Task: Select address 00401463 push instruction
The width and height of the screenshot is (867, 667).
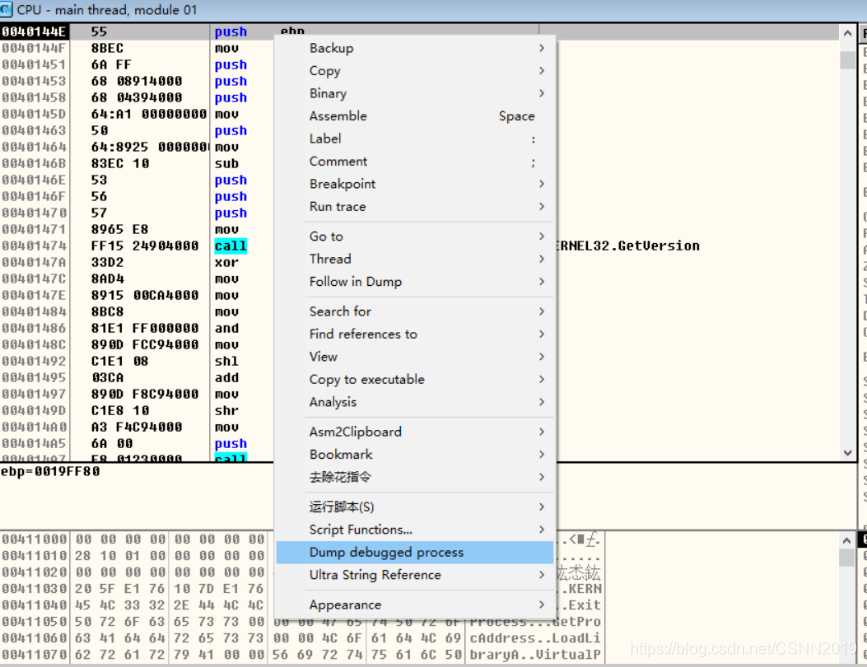Action: pos(231,131)
